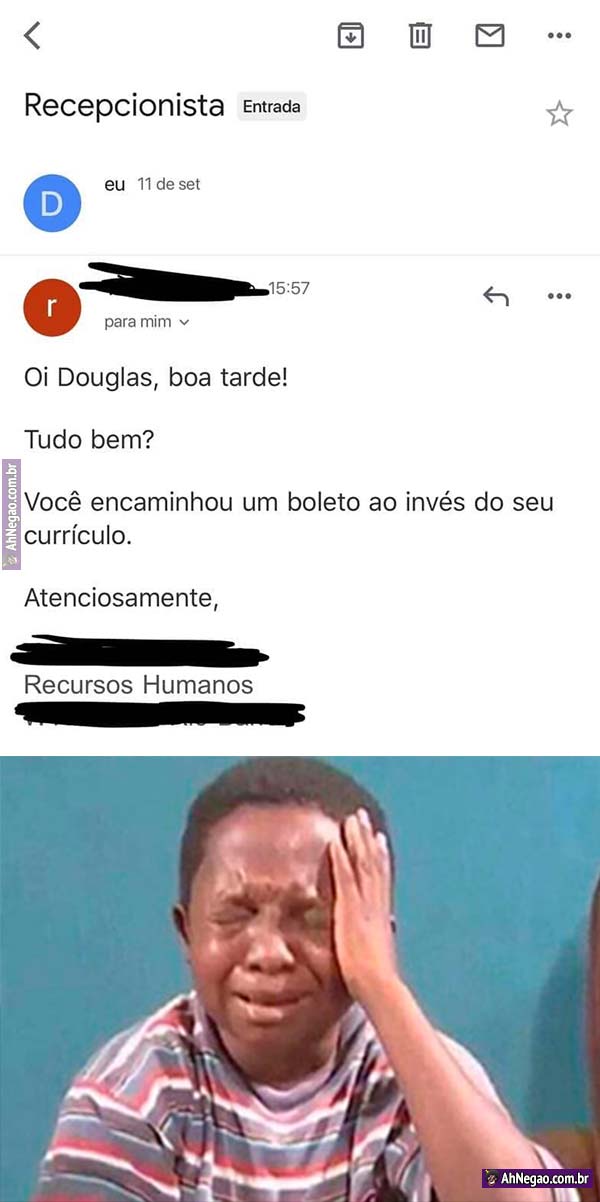Archive this email with the box icon
This screenshot has width=600, height=1202.
pyautogui.click(x=350, y=36)
